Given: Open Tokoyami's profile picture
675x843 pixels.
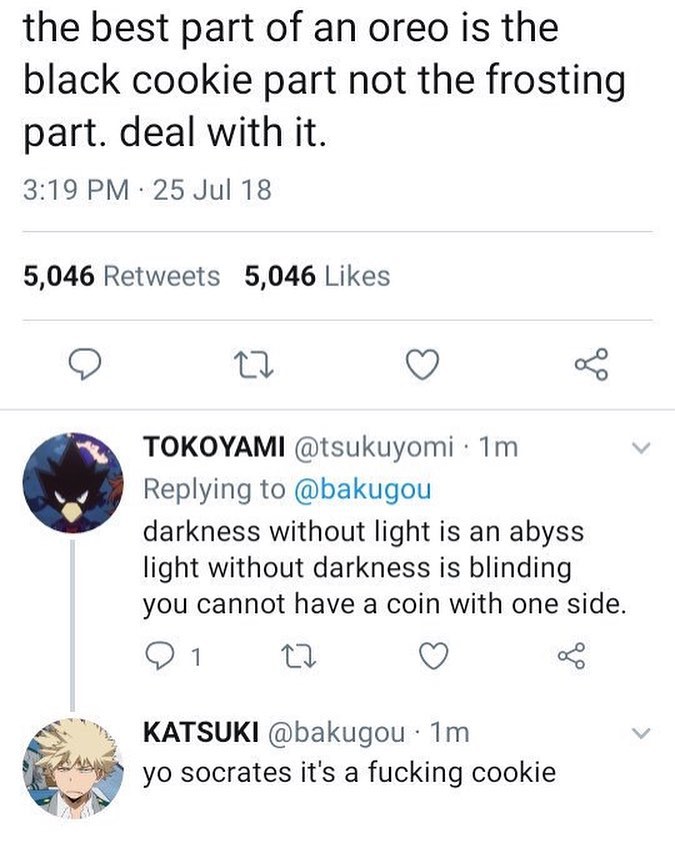Looking at the screenshot, I should pos(72,483).
